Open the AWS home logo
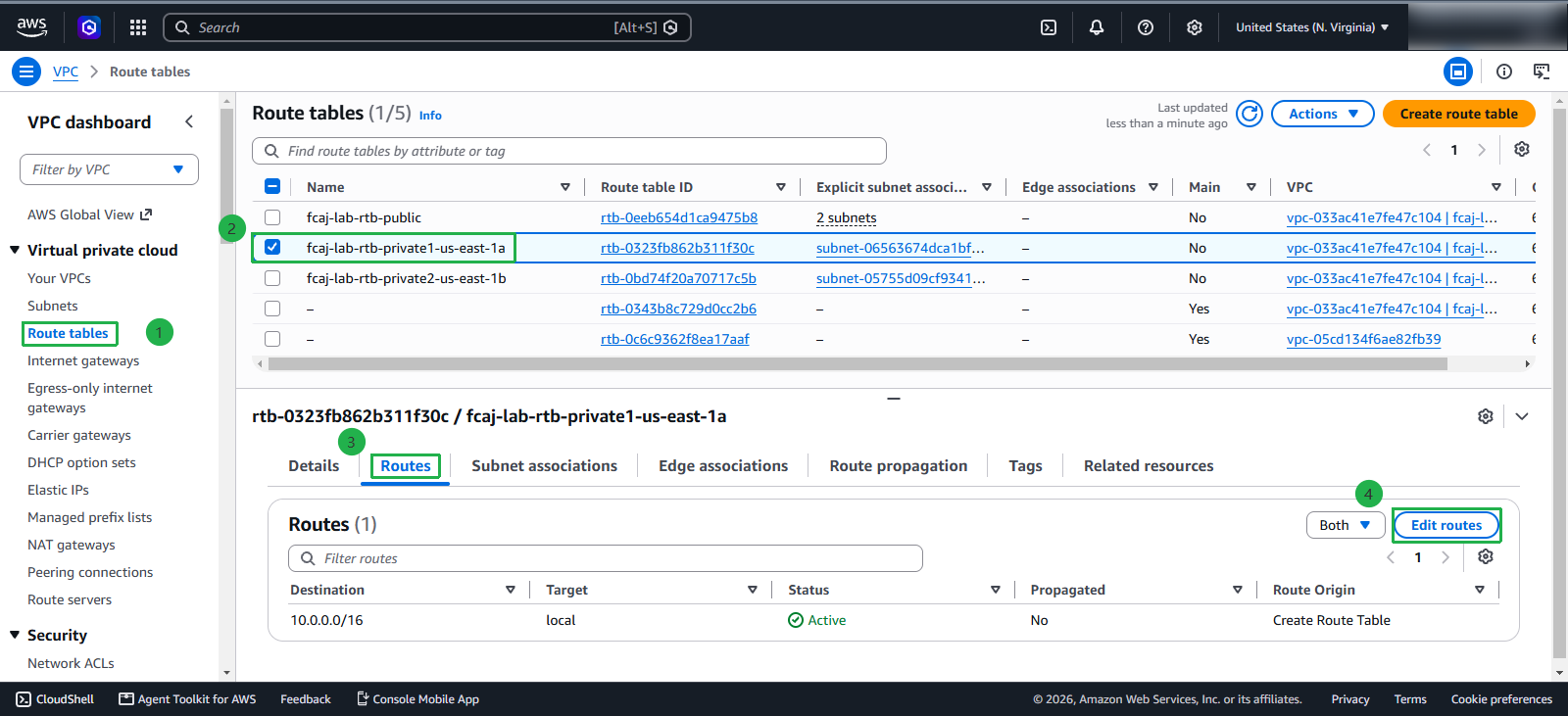Screen dimensions: 1568x716 click(x=31, y=27)
